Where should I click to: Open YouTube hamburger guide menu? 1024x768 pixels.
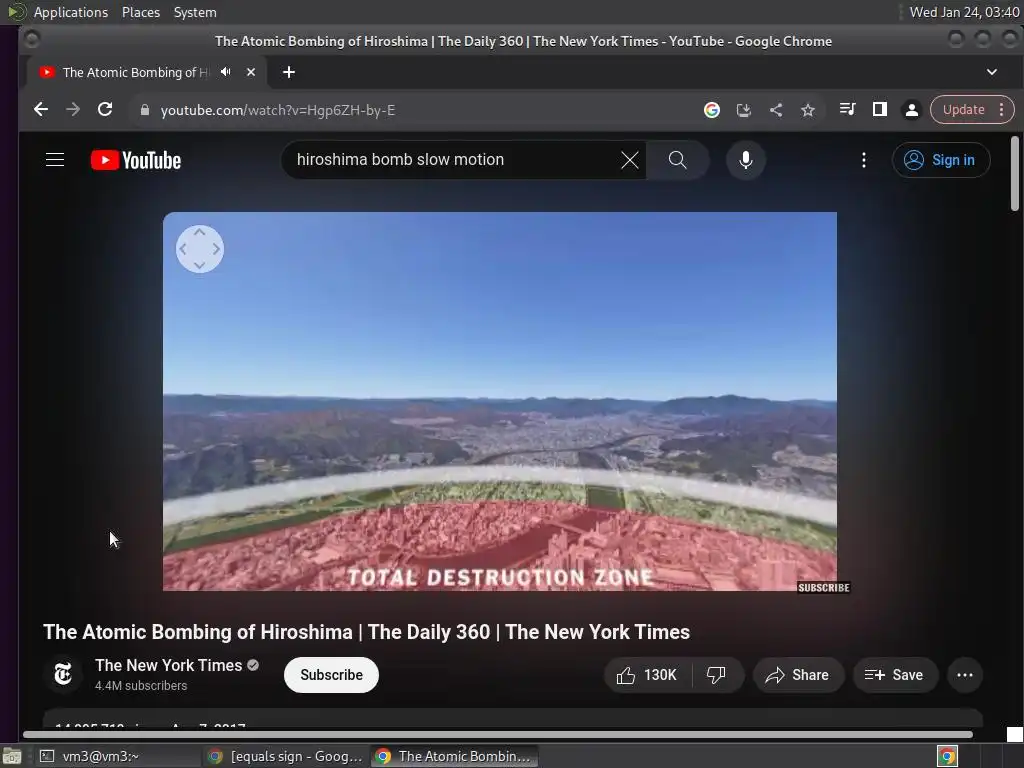tap(55, 160)
